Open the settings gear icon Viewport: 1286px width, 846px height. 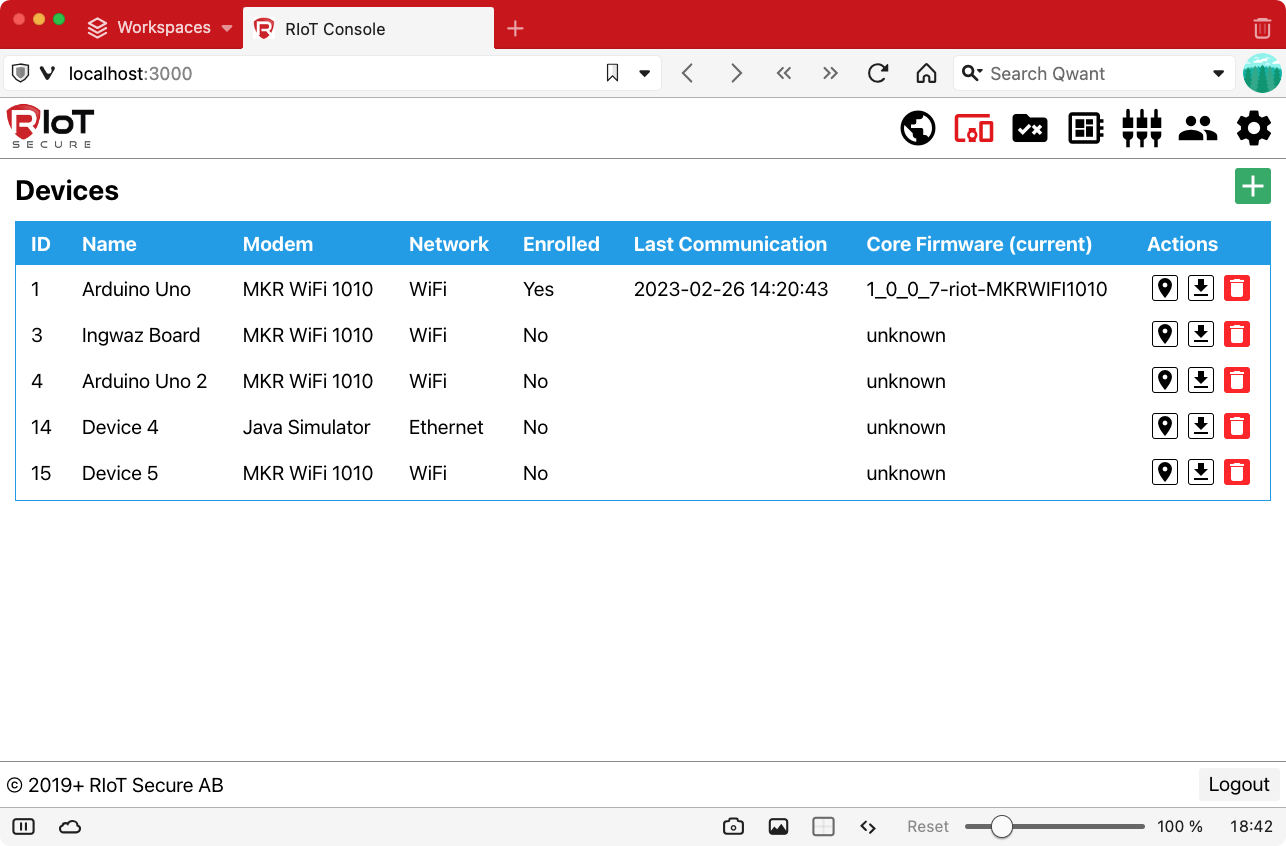pos(1253,128)
